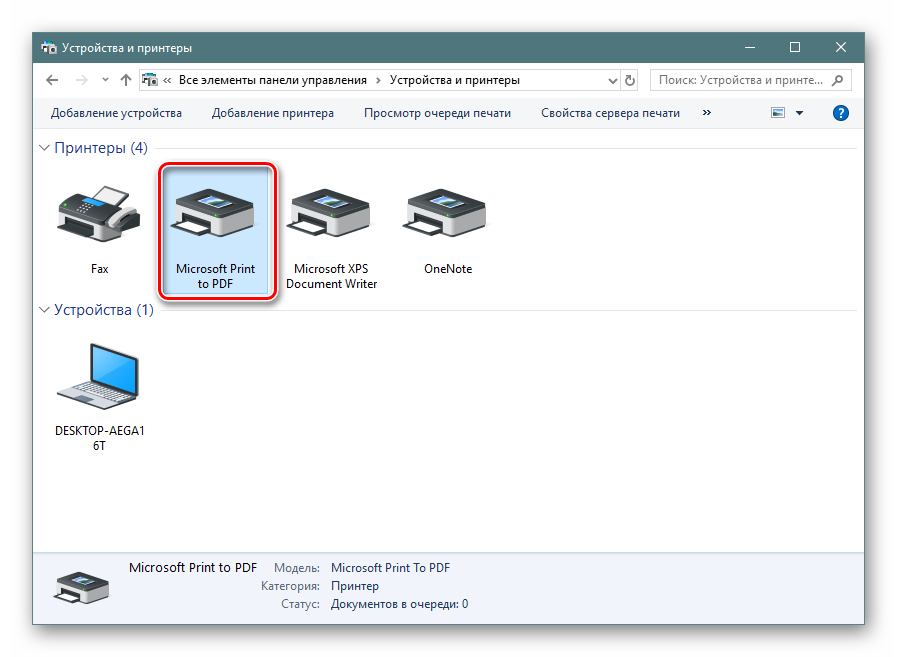Screen dimensions: 897x657
Task: Click Добавление принтера in toolbar
Action: click(272, 113)
